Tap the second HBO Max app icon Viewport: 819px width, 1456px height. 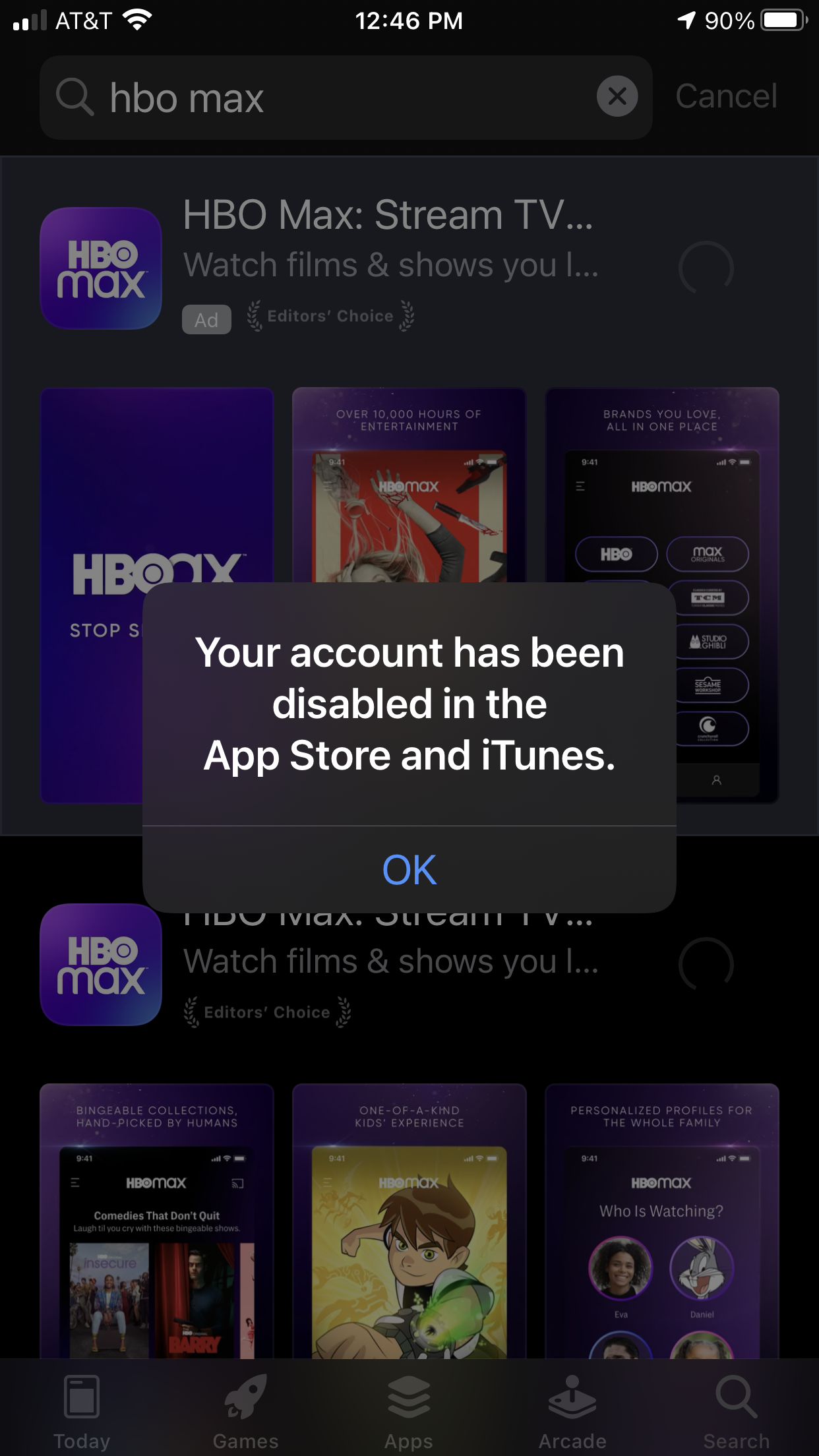click(x=101, y=965)
